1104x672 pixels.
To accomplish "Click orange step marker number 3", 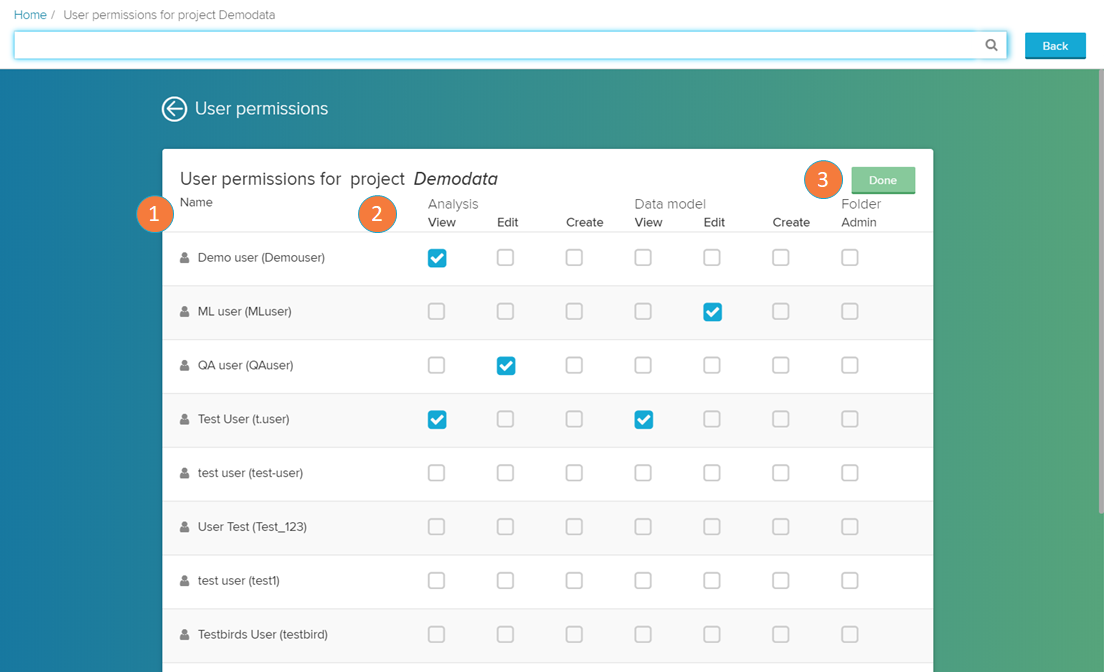I will point(823,180).
